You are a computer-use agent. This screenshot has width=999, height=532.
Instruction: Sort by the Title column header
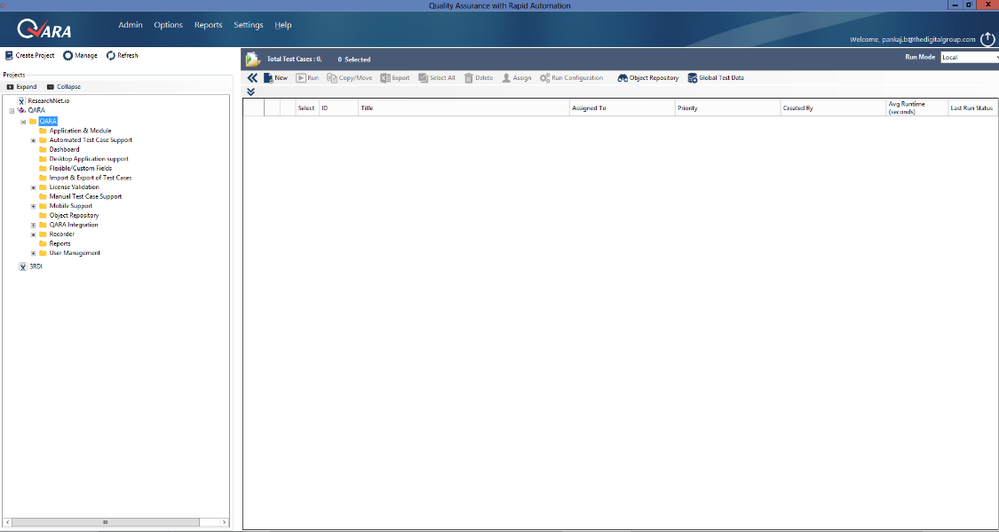pyautogui.click(x=464, y=108)
